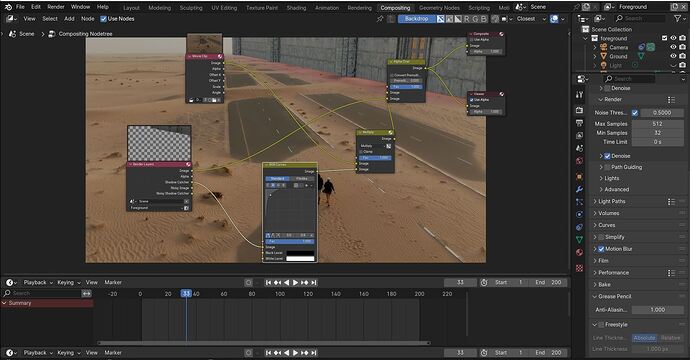This screenshot has width=690, height=360.
Task: Select Absolute line thickness mode
Action: (645, 338)
